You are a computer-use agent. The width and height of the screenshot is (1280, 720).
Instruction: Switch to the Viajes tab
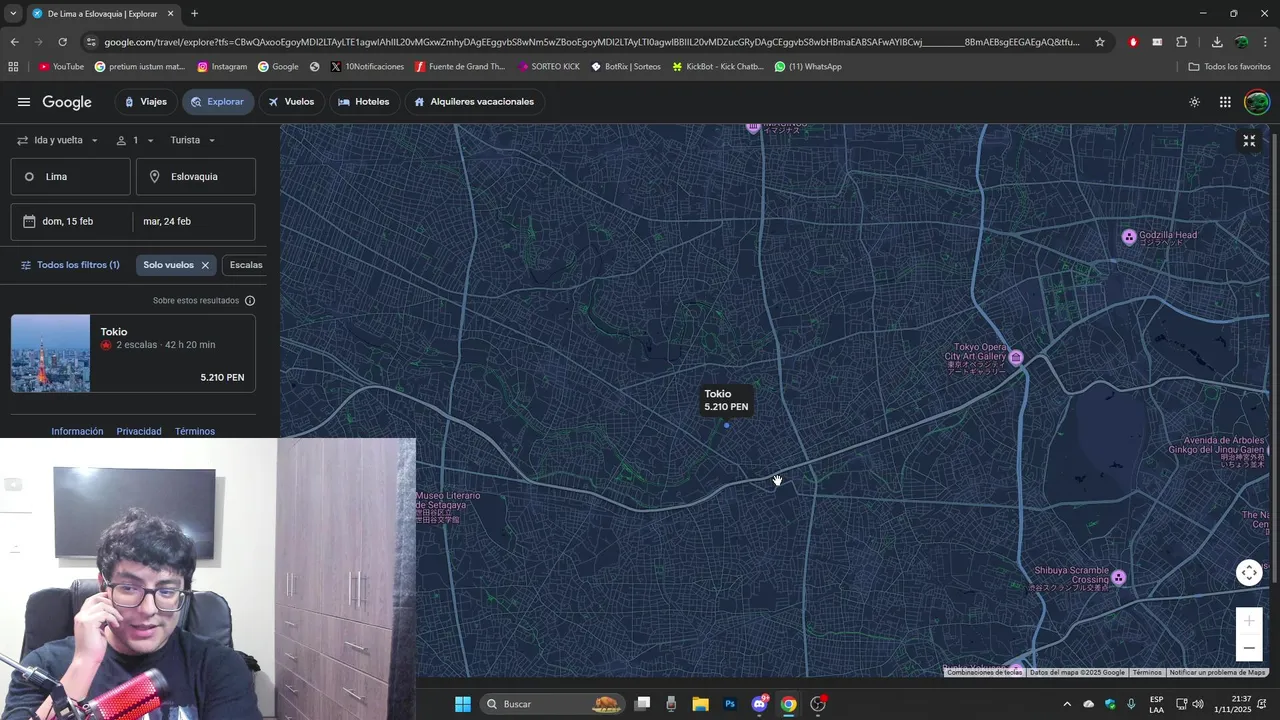[146, 102]
